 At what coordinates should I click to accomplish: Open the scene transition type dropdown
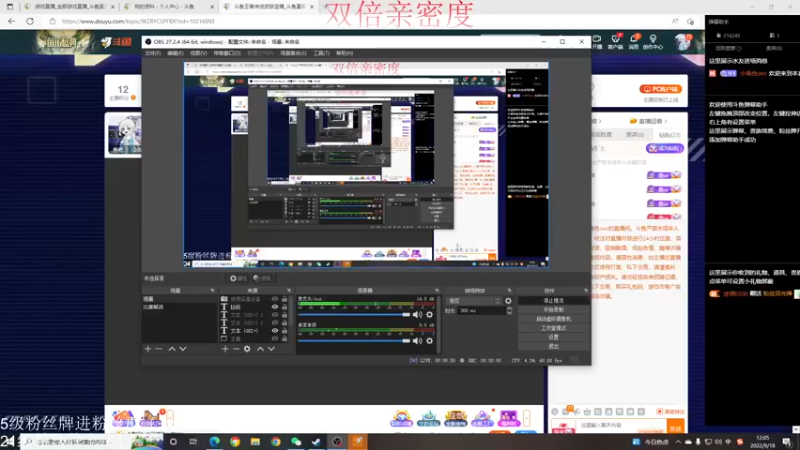click(x=474, y=301)
